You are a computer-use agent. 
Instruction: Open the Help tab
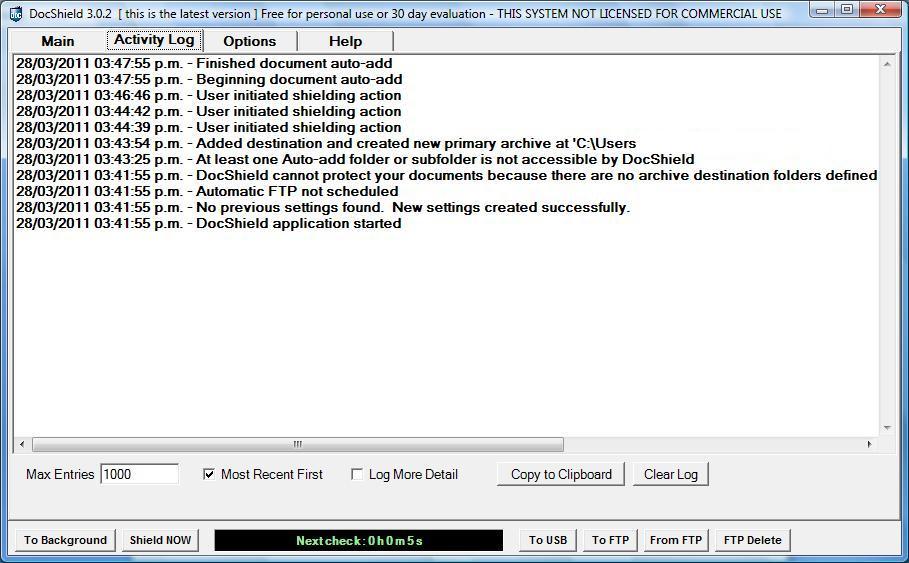346,41
